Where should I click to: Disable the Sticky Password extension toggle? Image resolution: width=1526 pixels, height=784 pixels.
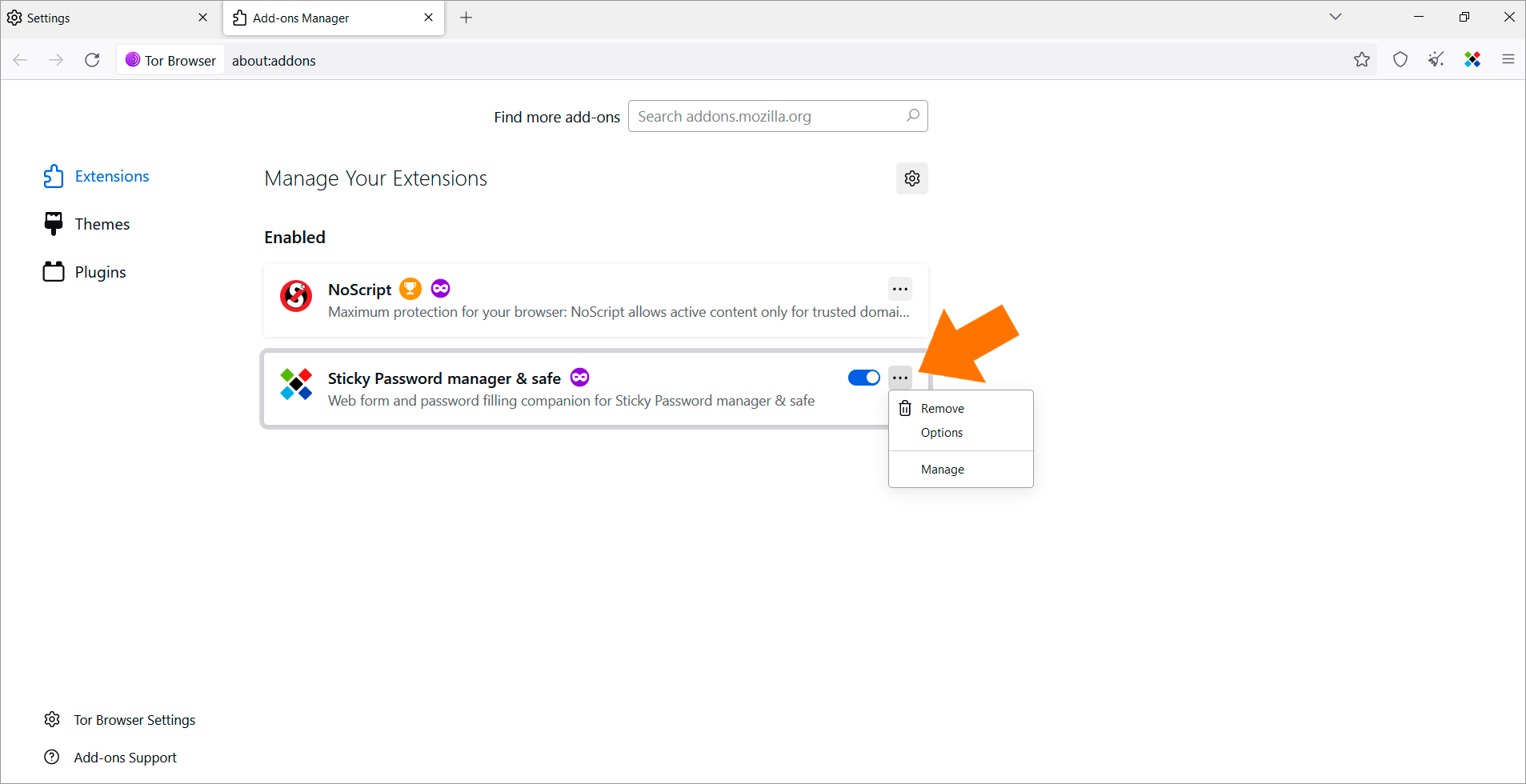(864, 378)
